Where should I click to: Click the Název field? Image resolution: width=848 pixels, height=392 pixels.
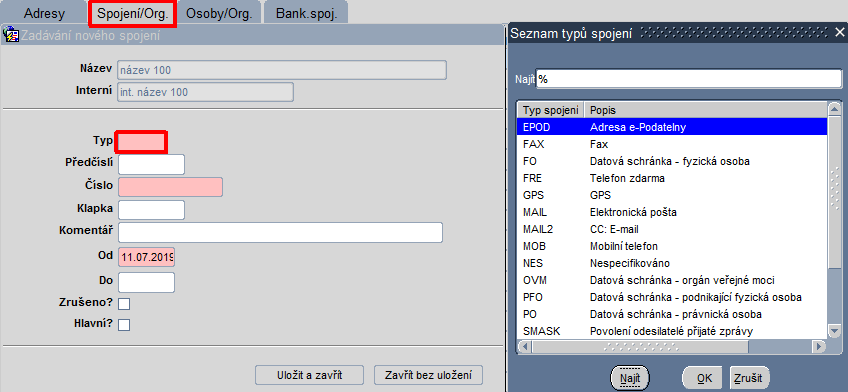282,70
